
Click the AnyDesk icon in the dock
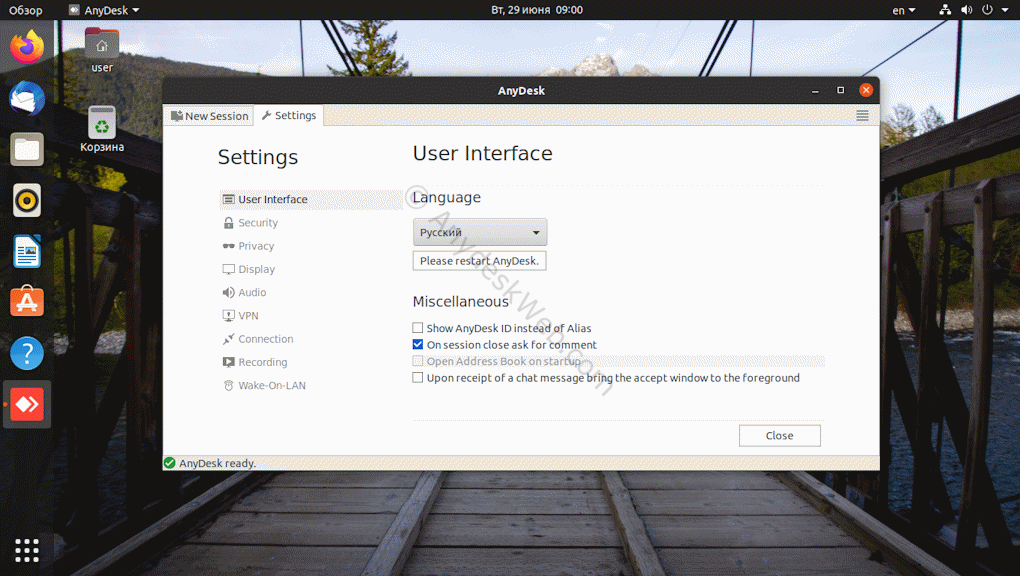pos(27,404)
